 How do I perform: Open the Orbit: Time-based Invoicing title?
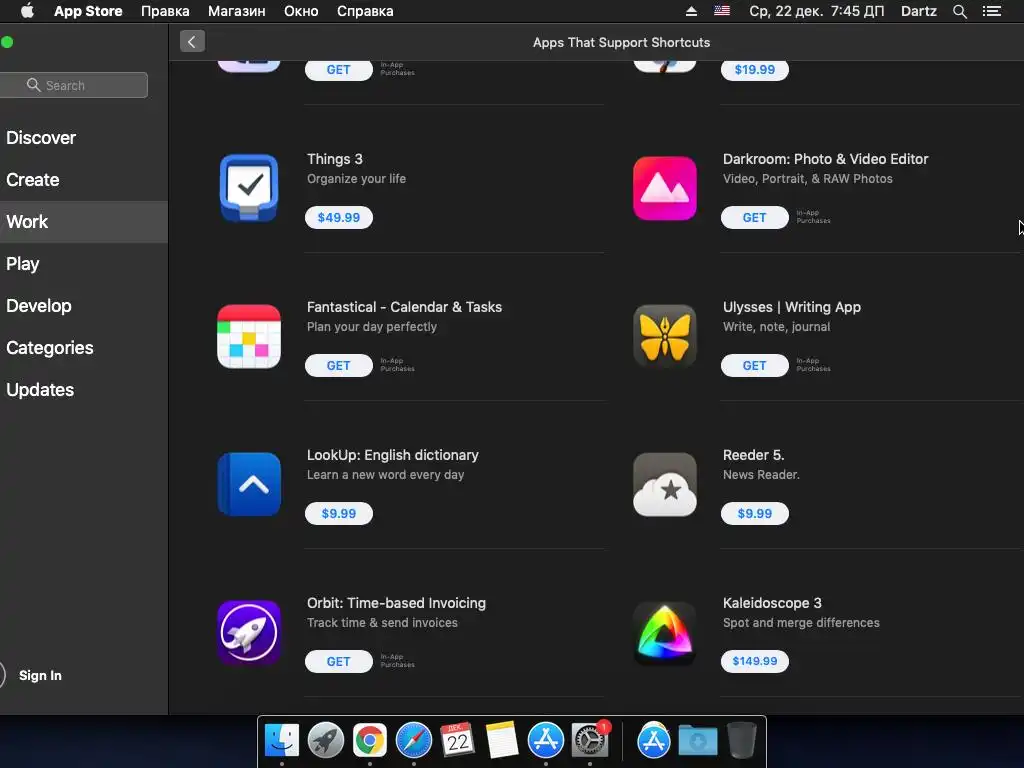coord(396,603)
